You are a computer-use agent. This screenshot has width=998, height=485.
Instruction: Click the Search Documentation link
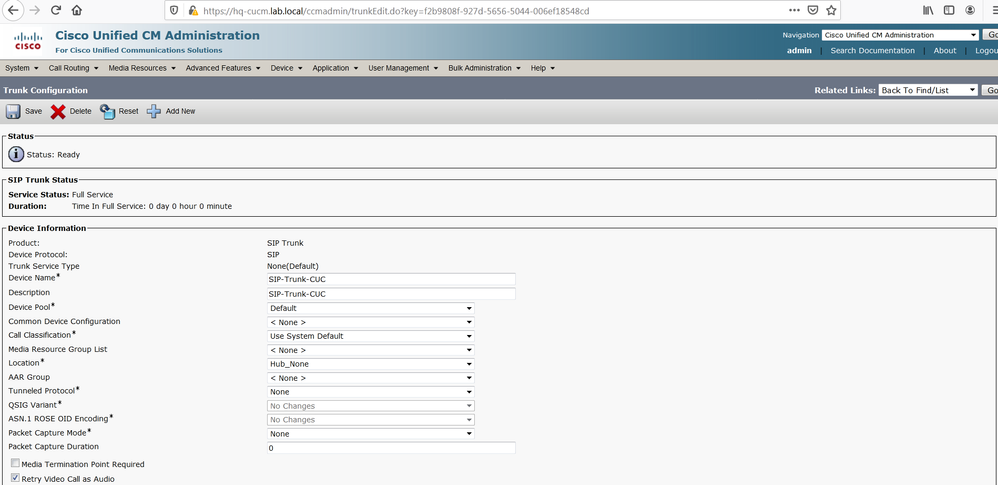pyautogui.click(x=872, y=50)
